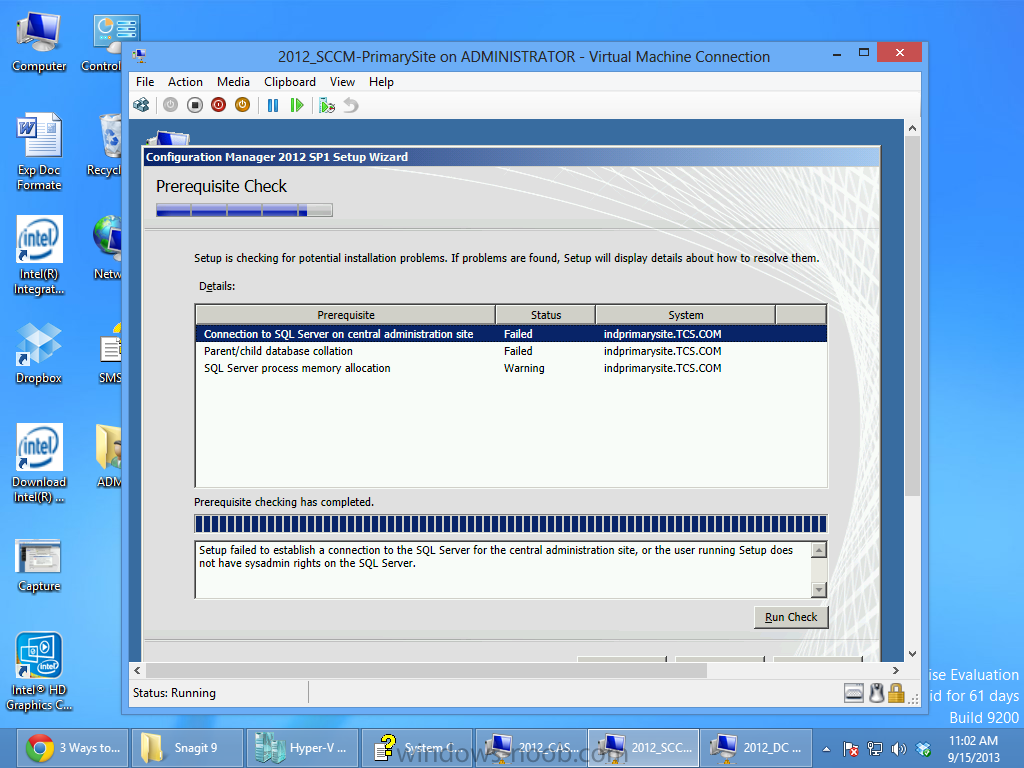1024x768 pixels.
Task: Open the Media menu
Action: (x=233, y=82)
